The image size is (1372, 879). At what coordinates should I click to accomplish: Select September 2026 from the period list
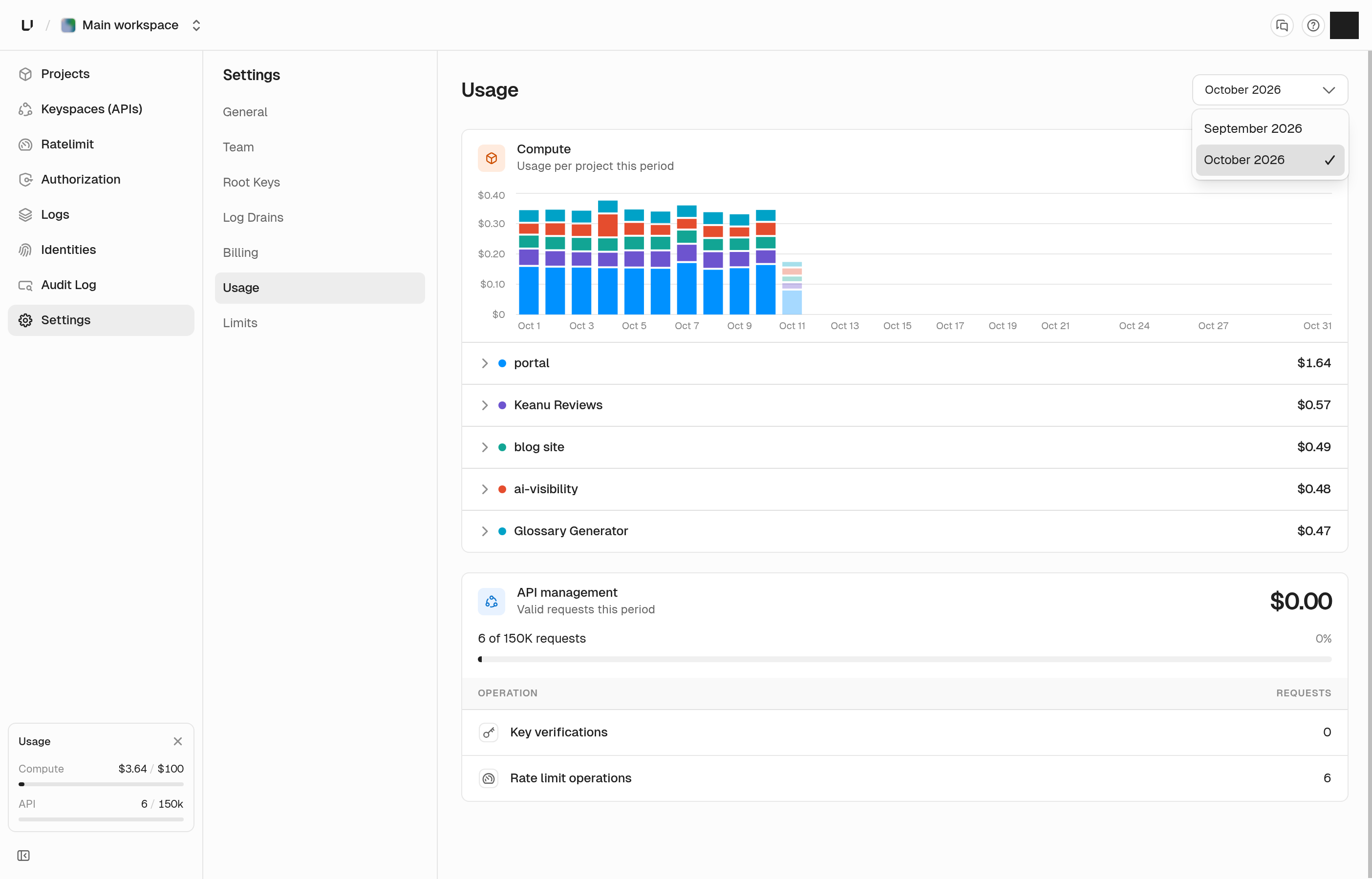tap(1270, 128)
